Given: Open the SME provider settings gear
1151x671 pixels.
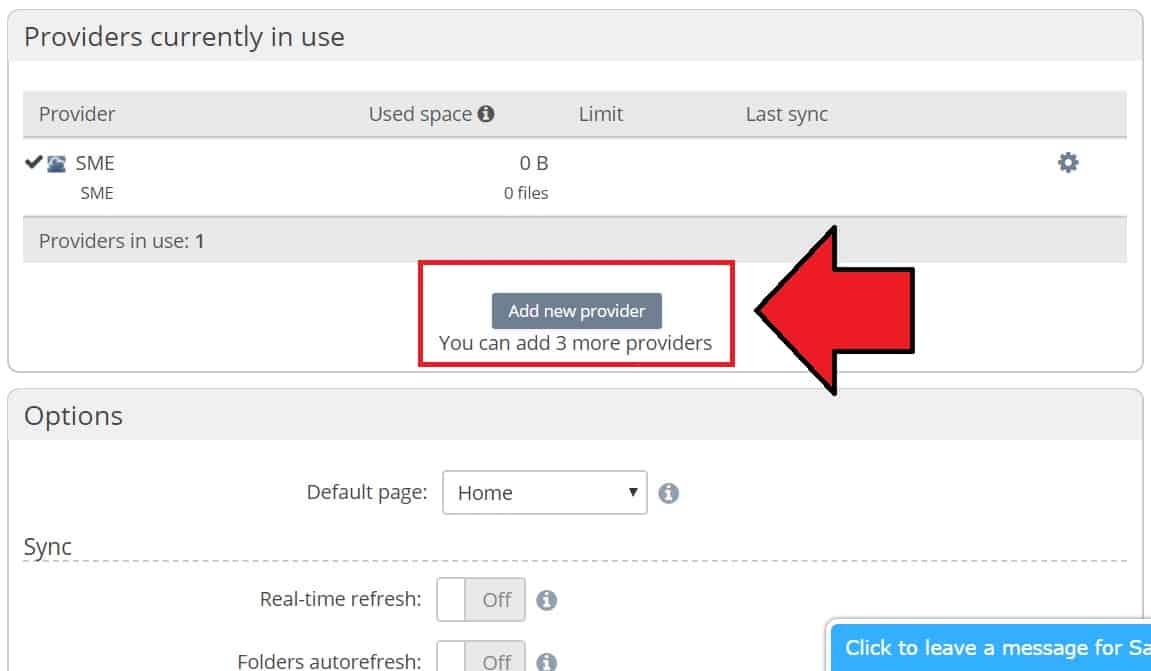Looking at the screenshot, I should point(1067,162).
